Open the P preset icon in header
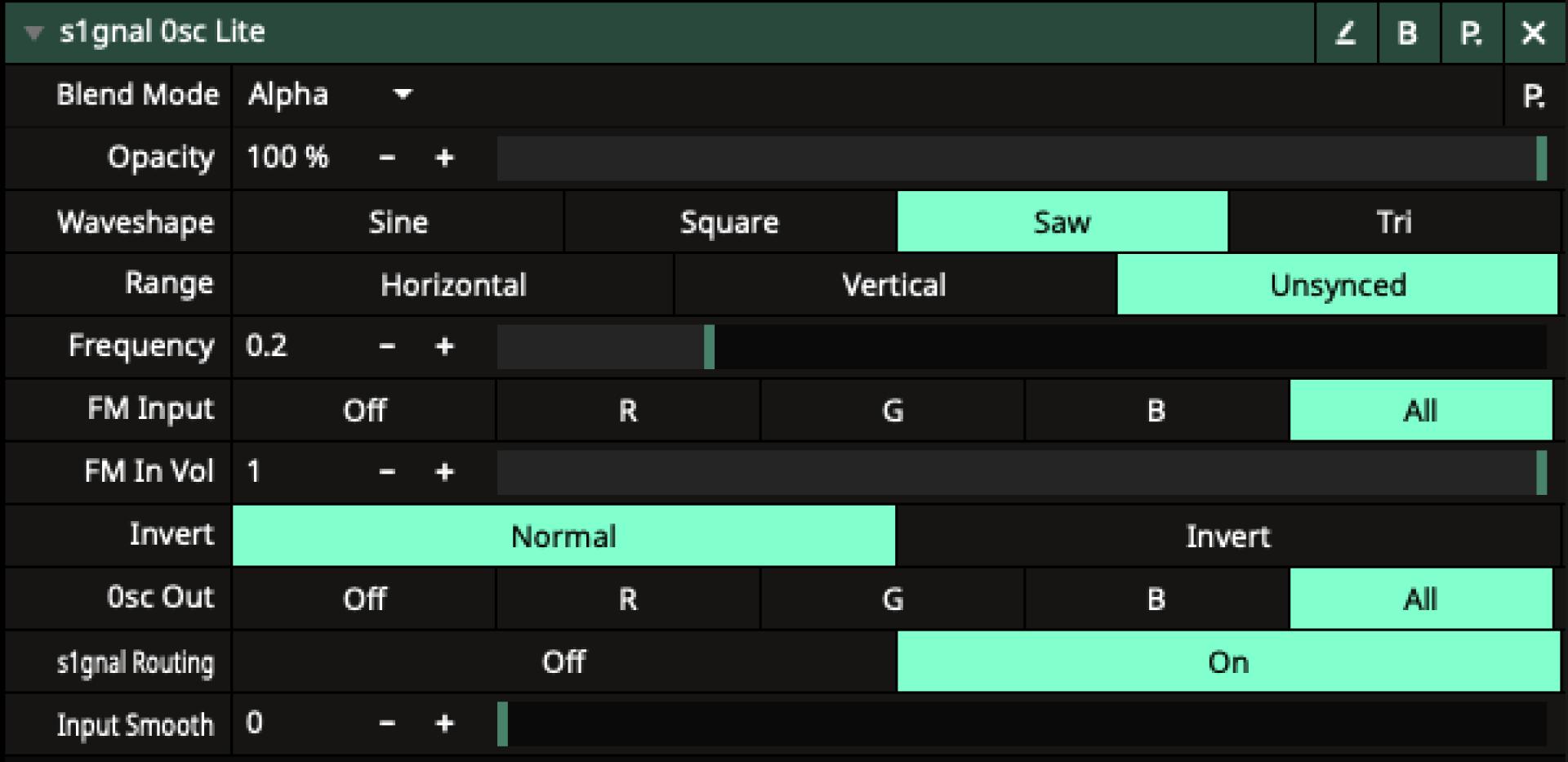1568x762 pixels. pos(1470,33)
